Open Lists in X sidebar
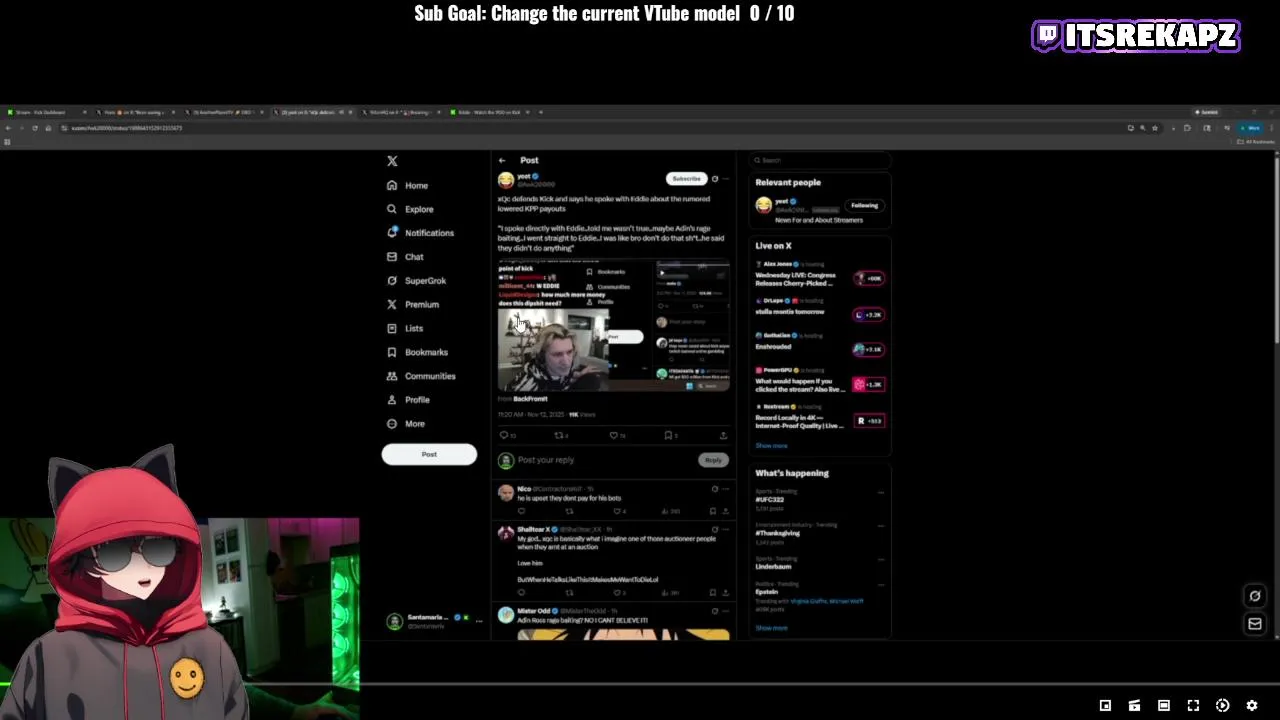This screenshot has height=720, width=1280. point(405,328)
